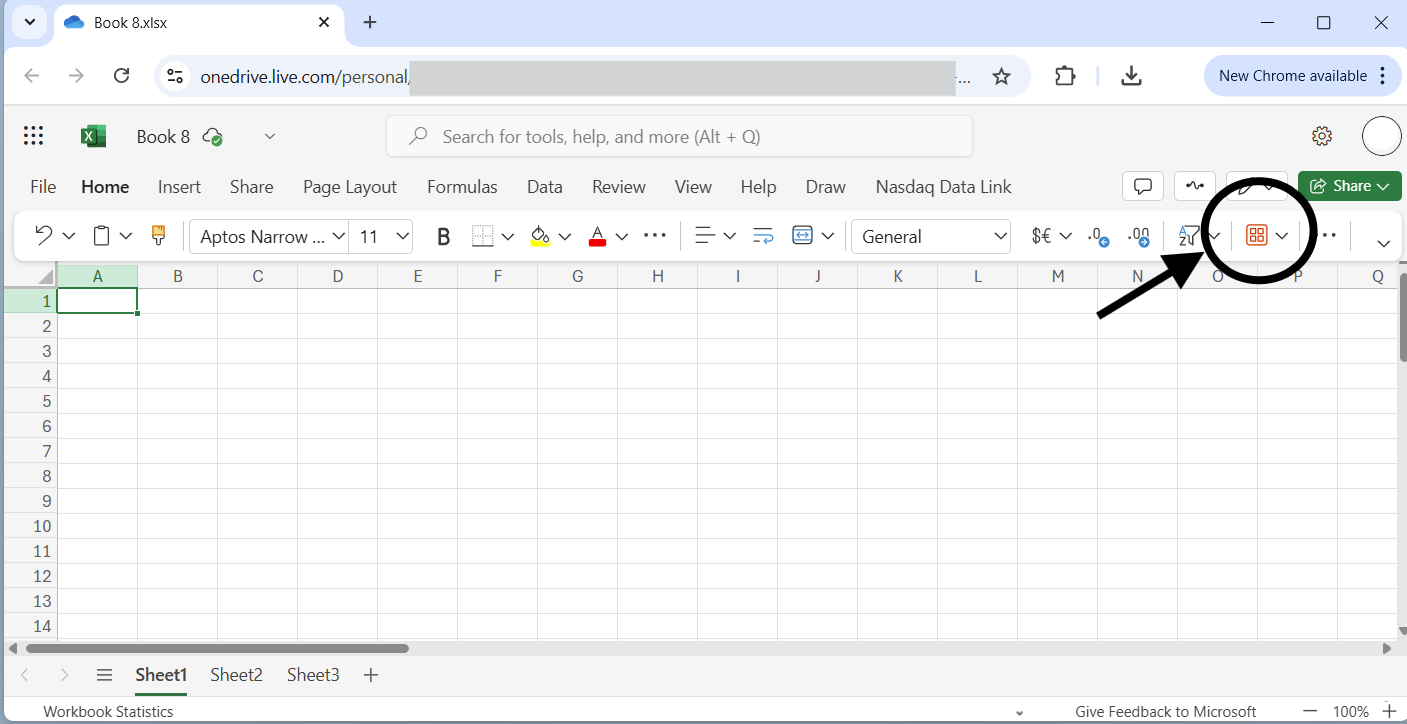This screenshot has height=724, width=1407.
Task: Open the Draw tab
Action: pos(826,187)
